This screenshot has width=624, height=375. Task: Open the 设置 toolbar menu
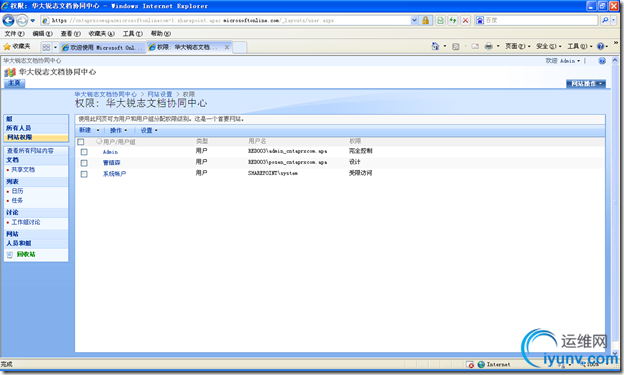pyautogui.click(x=149, y=130)
